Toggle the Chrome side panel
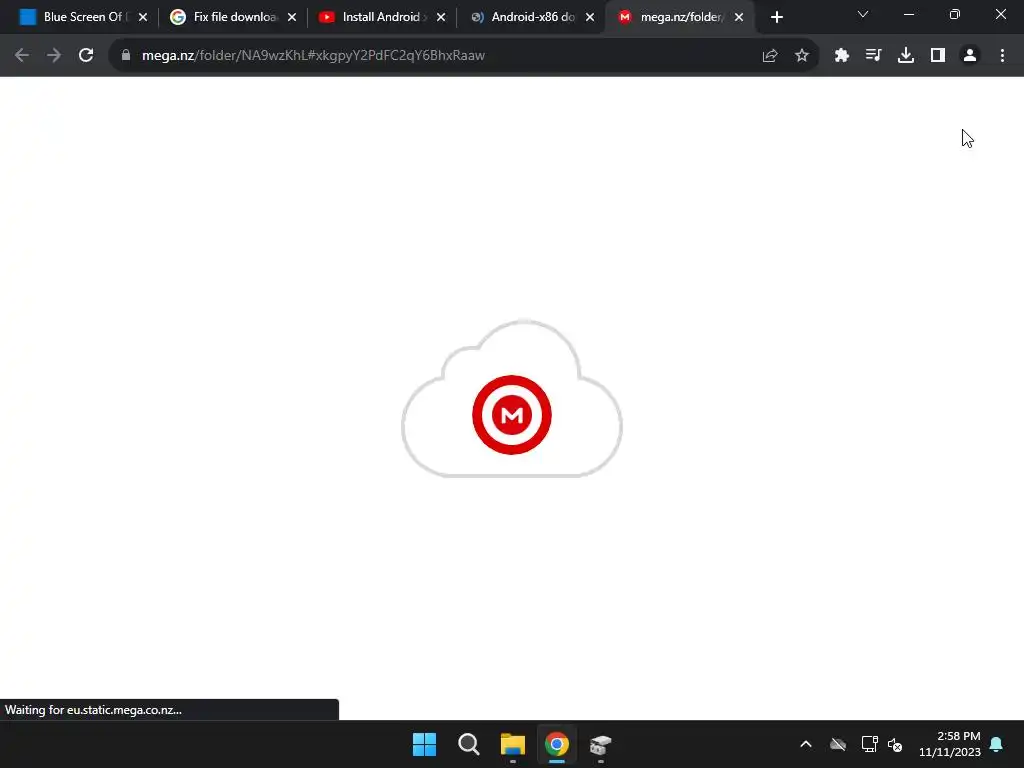The height and width of the screenshot is (768, 1024). point(938,56)
